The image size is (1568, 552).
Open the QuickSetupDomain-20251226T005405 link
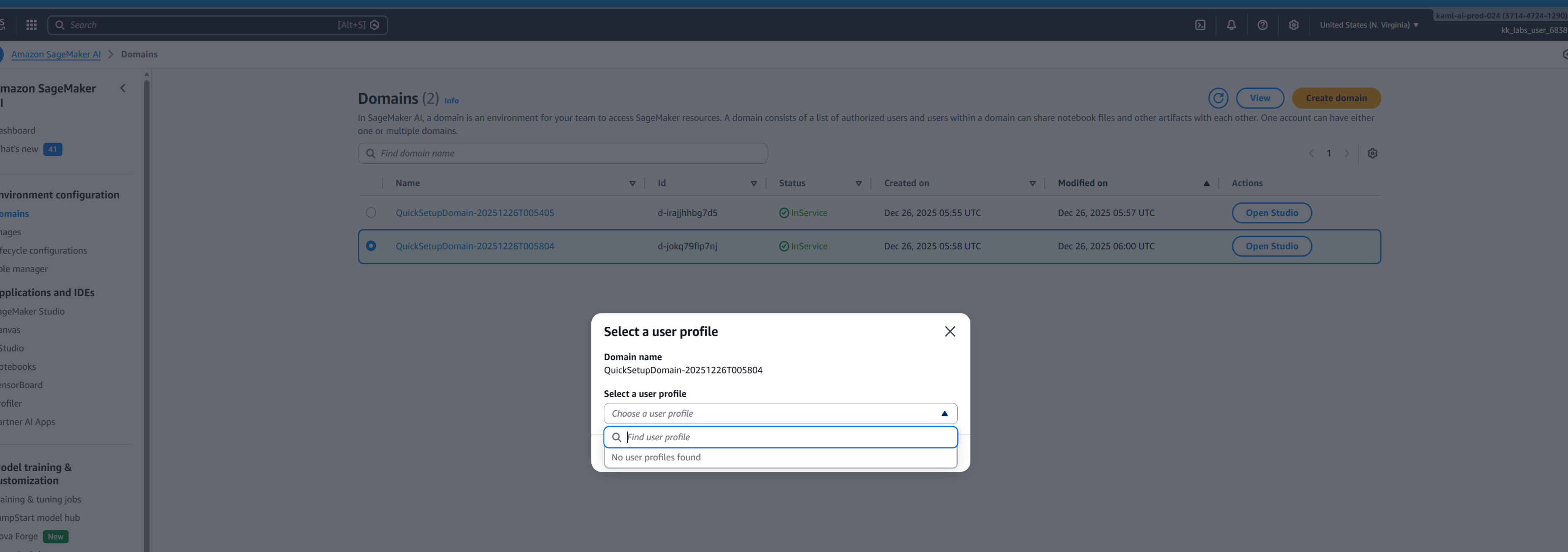pyautogui.click(x=474, y=213)
